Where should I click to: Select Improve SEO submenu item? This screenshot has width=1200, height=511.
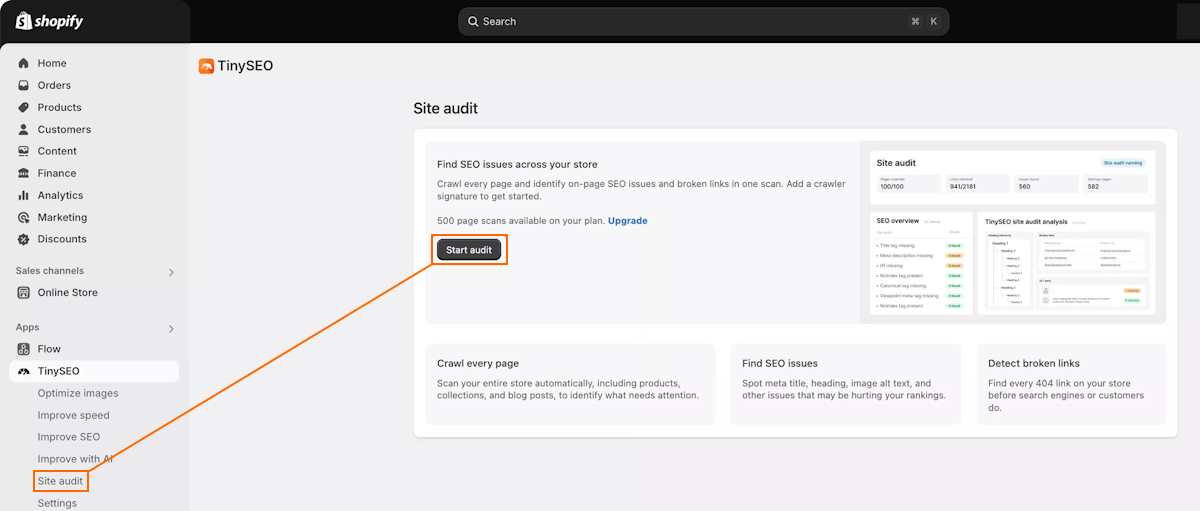69,437
